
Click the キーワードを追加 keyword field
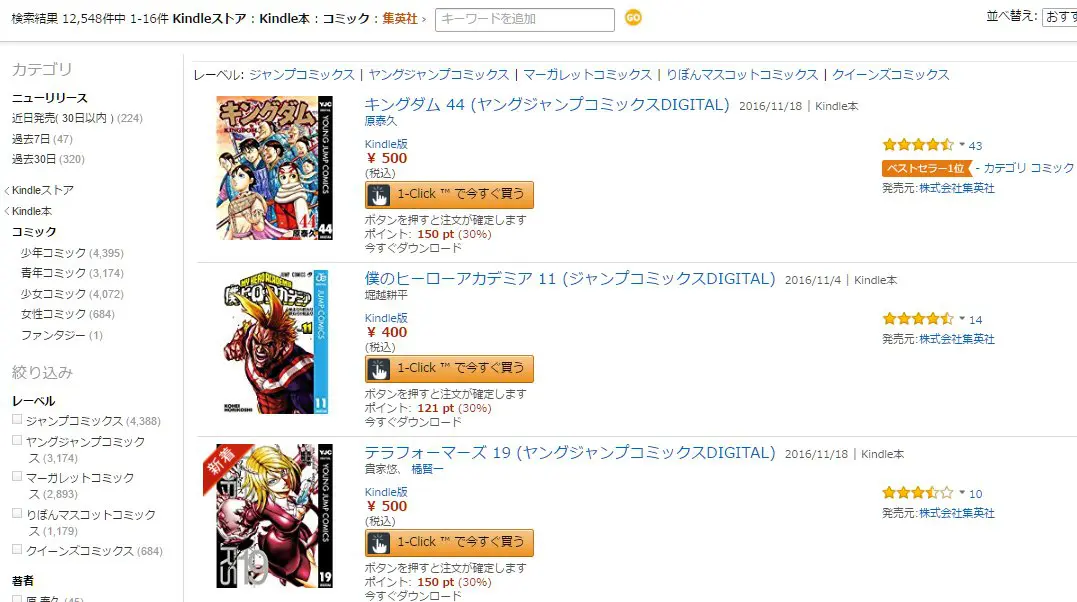coord(525,19)
